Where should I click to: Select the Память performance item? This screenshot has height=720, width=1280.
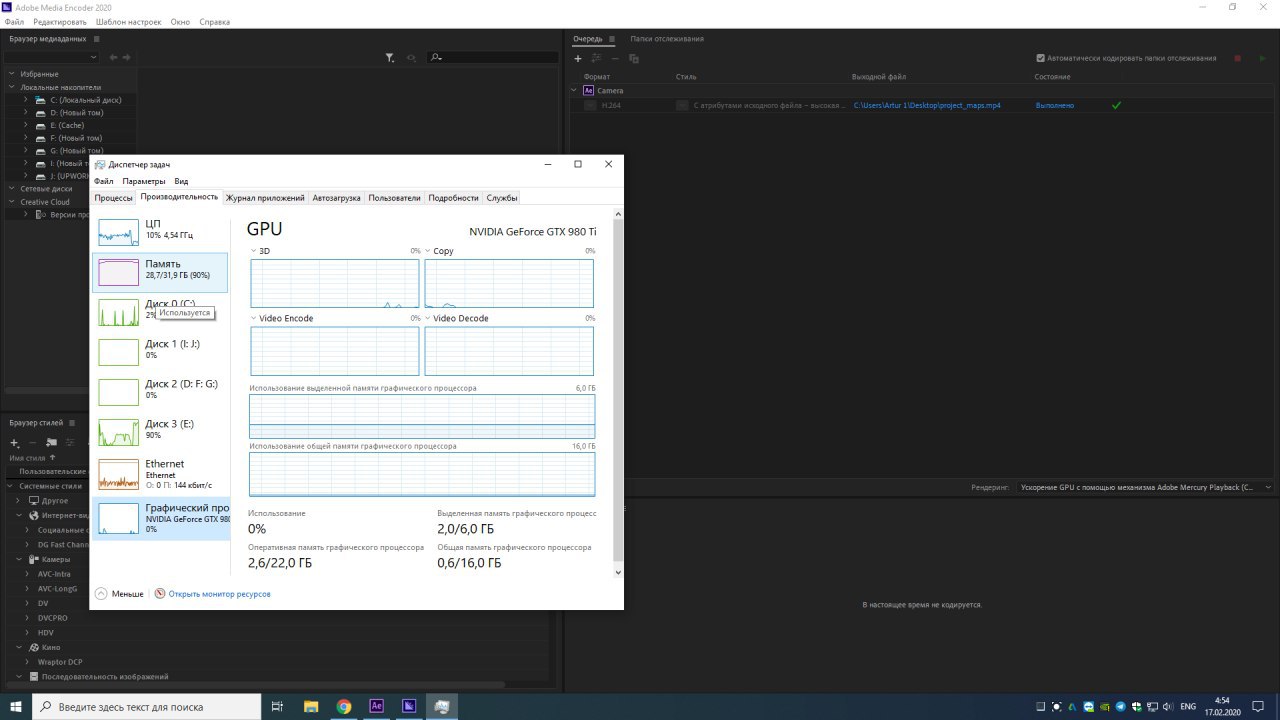(160, 272)
